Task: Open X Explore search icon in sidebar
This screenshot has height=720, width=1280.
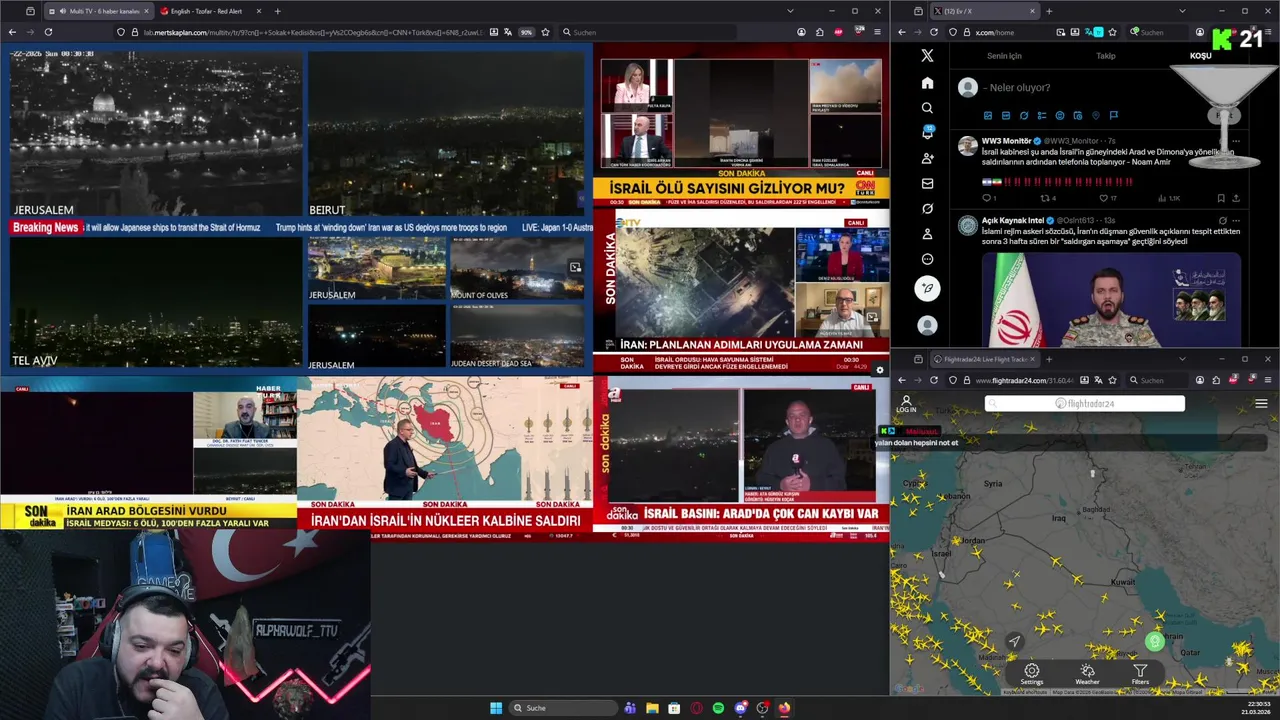Action: point(927,108)
